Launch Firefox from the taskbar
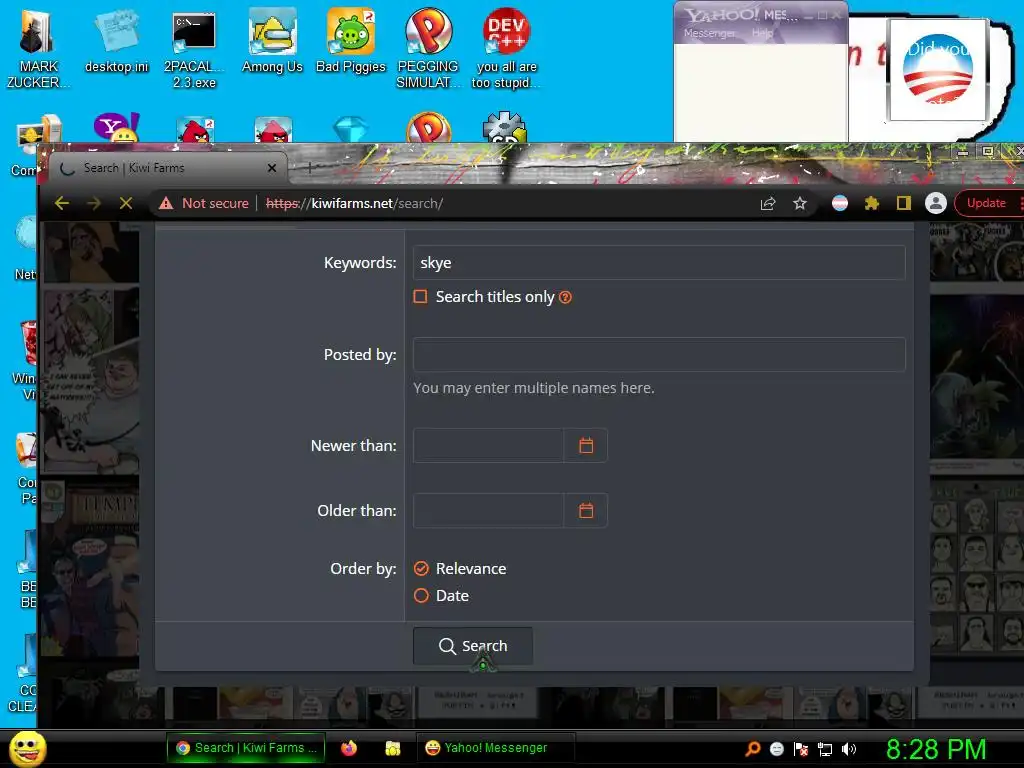The height and width of the screenshot is (768, 1024). 349,748
